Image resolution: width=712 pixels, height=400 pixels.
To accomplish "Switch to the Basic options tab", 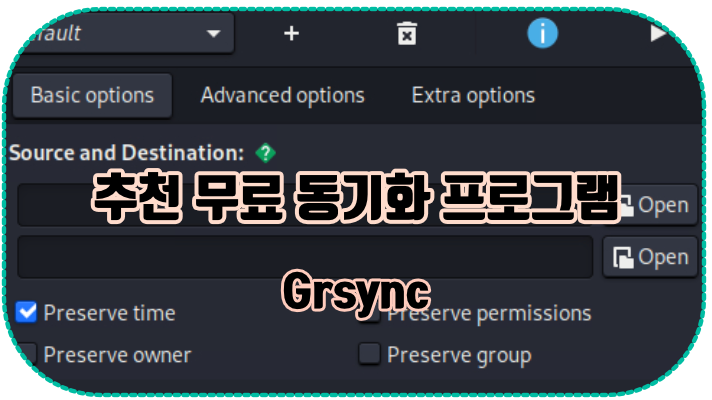I will point(92,95).
